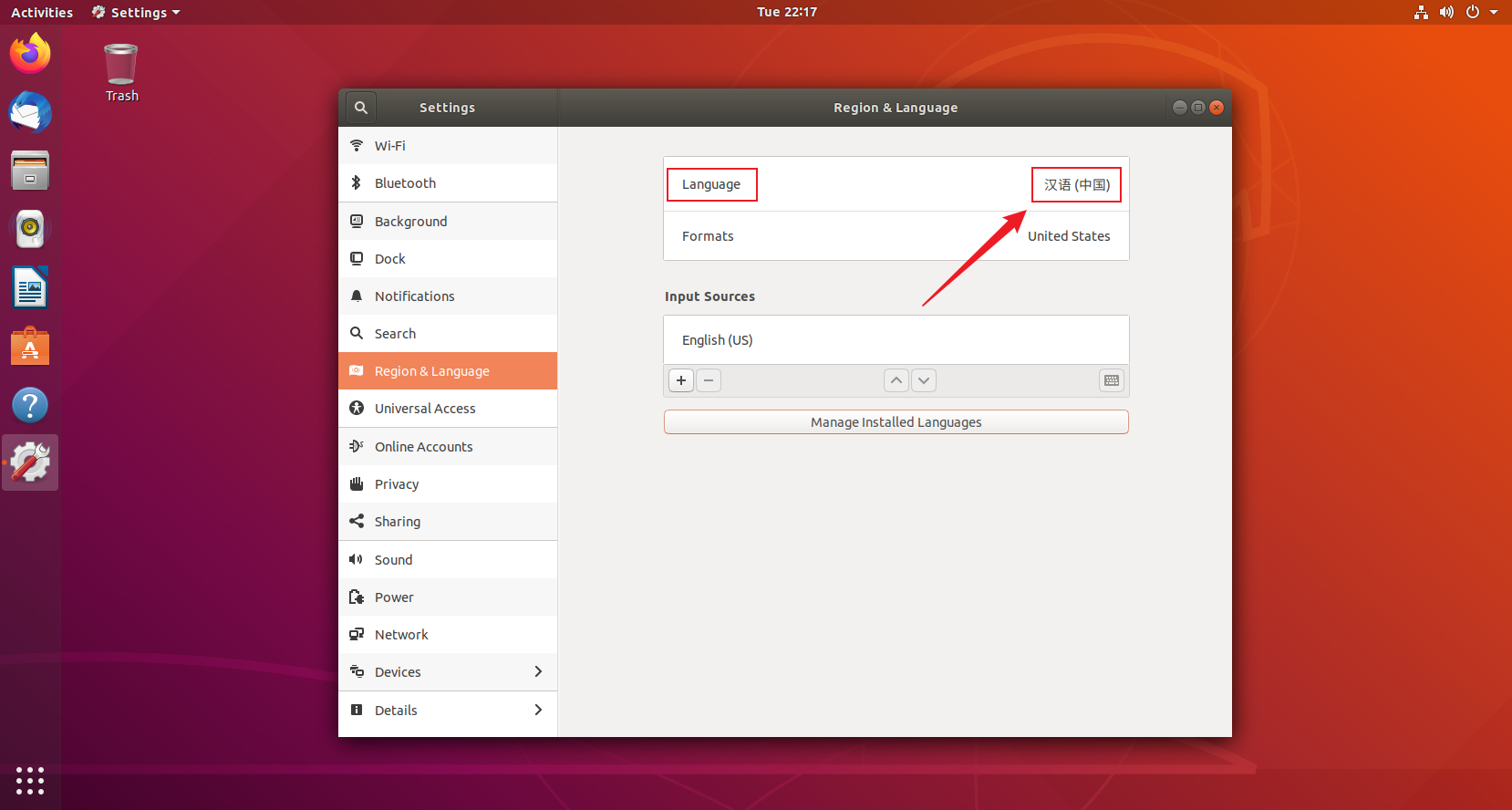Viewport: 1512px width, 810px height.
Task: Expand the Details submenu chevron
Action: [538, 711]
